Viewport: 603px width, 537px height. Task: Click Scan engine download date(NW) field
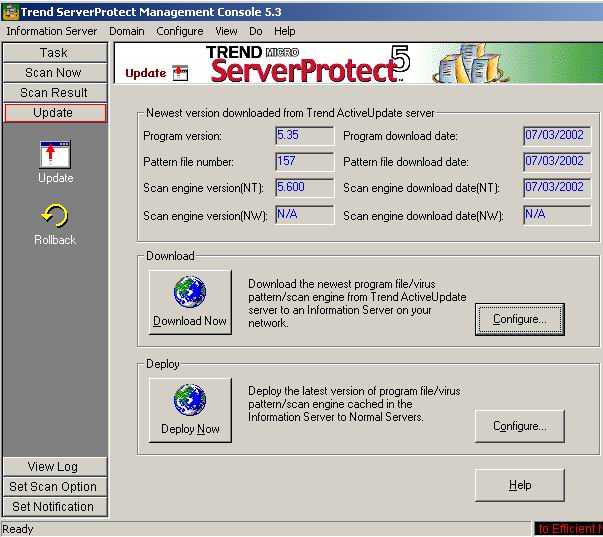coord(557,215)
